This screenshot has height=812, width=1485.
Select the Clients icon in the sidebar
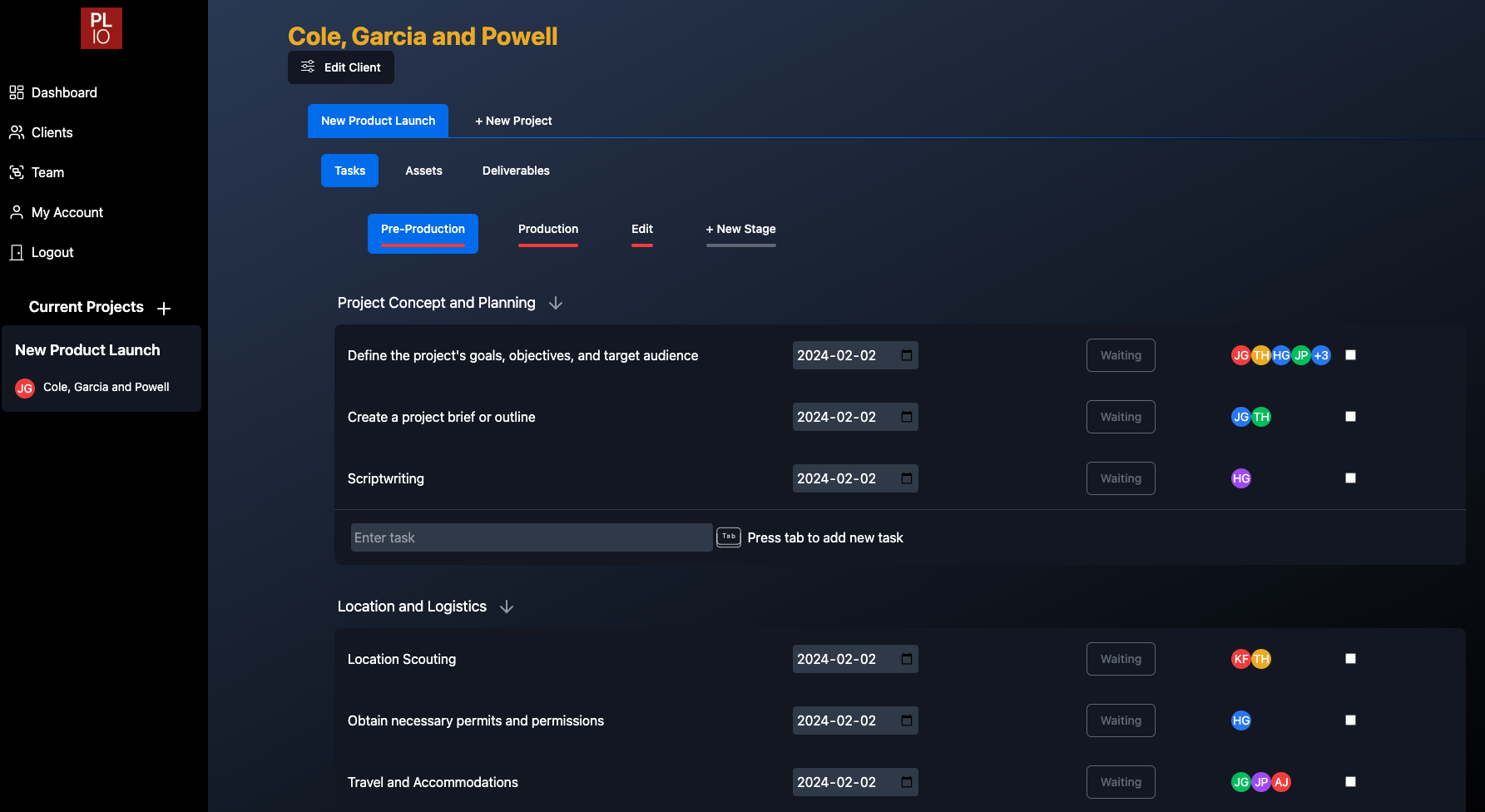pyautogui.click(x=17, y=131)
